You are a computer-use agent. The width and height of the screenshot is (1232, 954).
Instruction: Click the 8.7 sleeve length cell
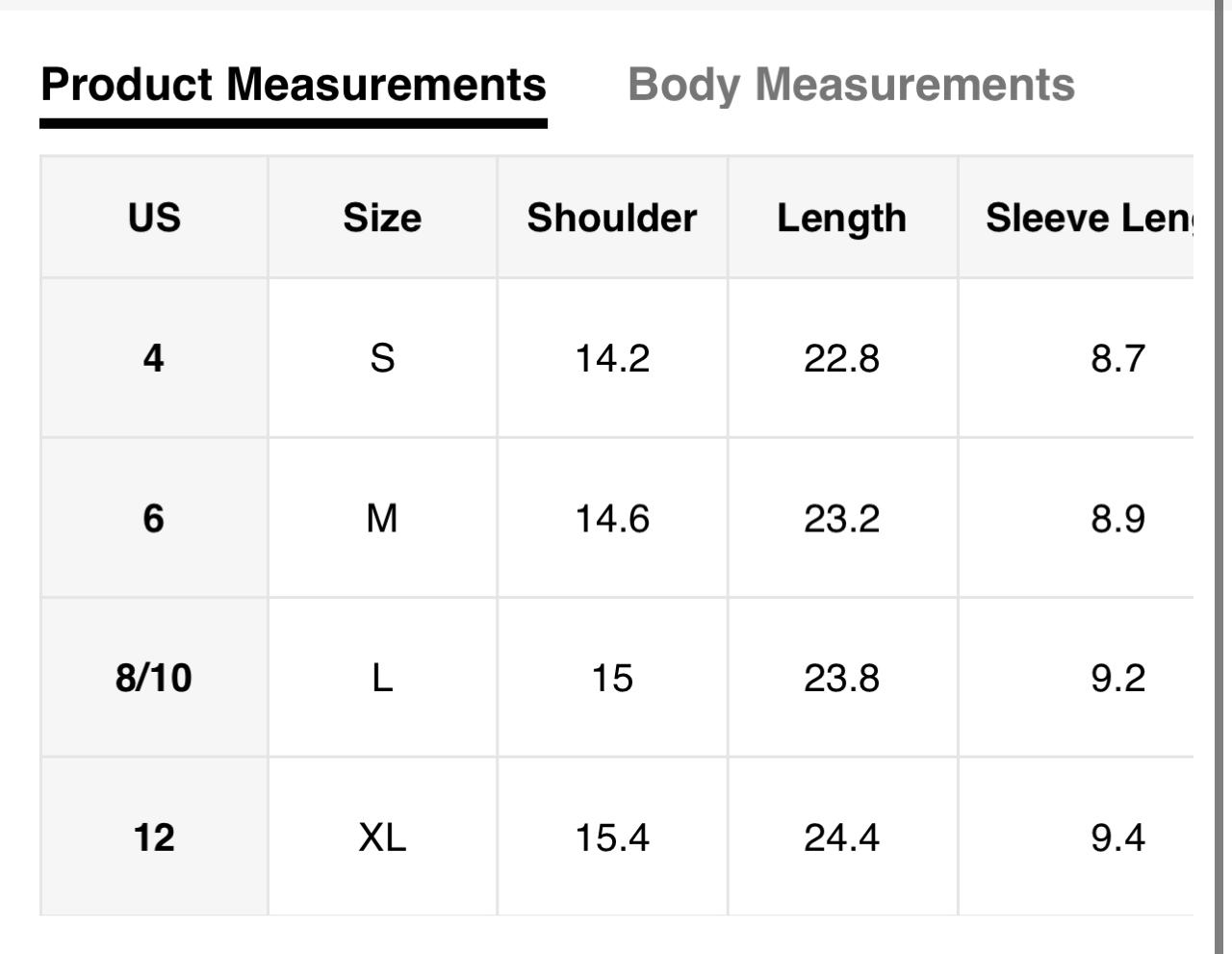1117,358
